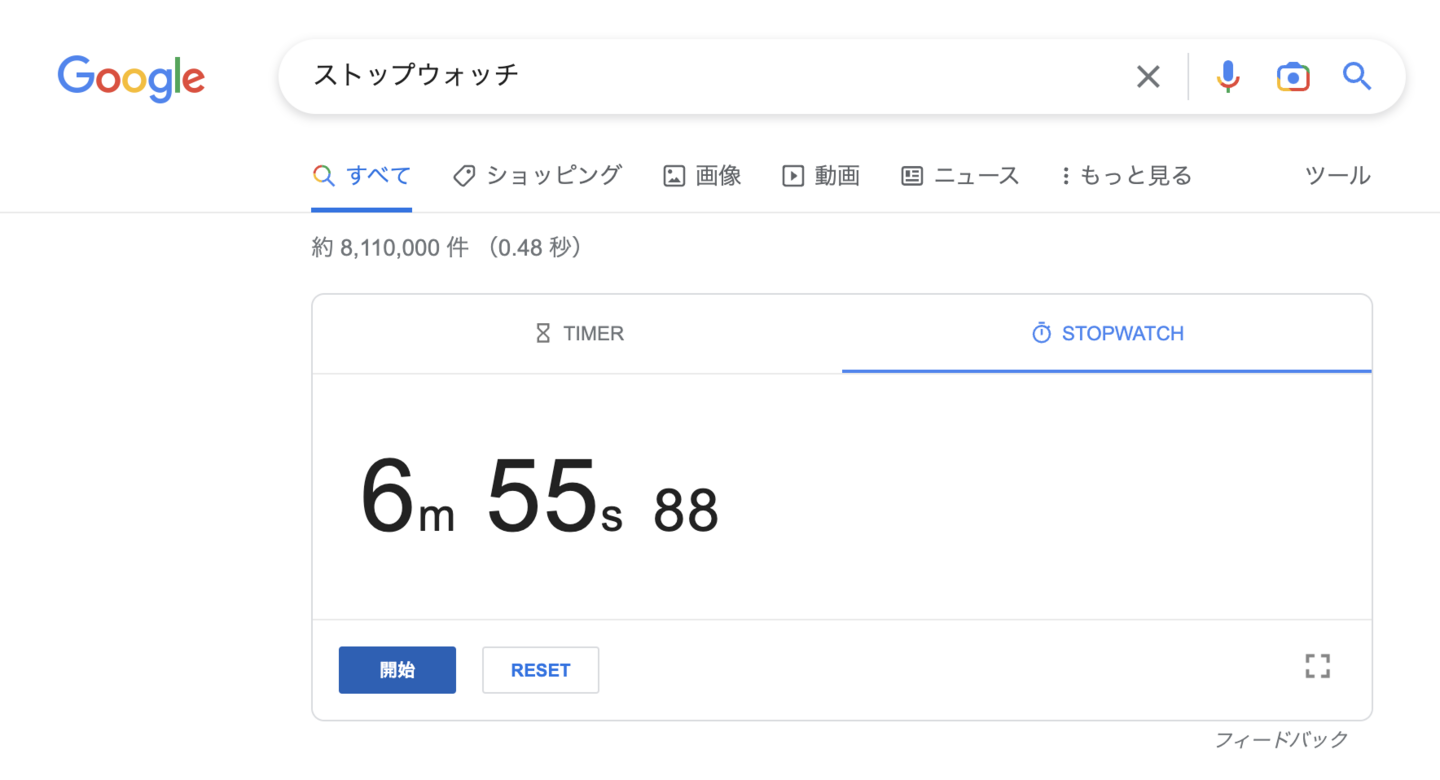Open ニュース results
The height and width of the screenshot is (780, 1440).
pos(960,176)
